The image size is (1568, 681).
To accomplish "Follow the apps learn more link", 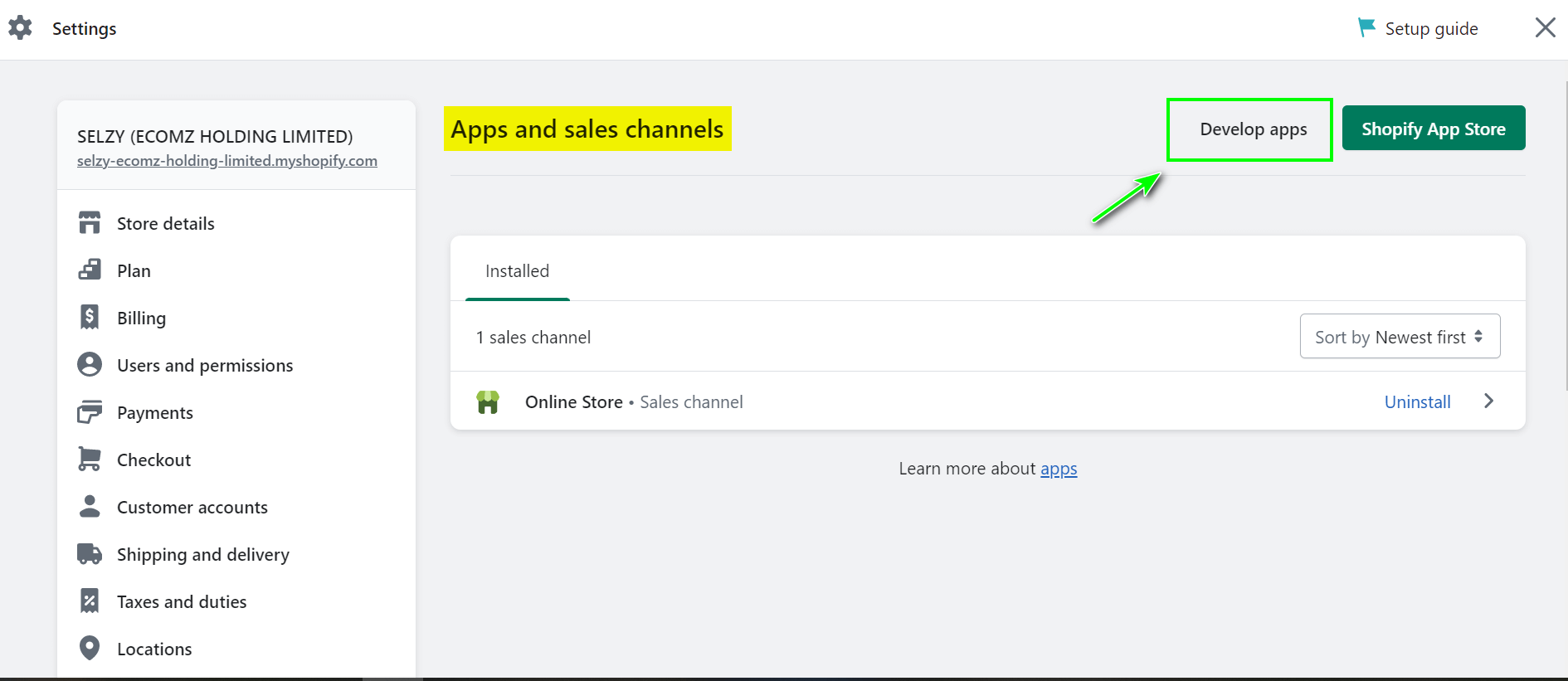I will 1059,469.
